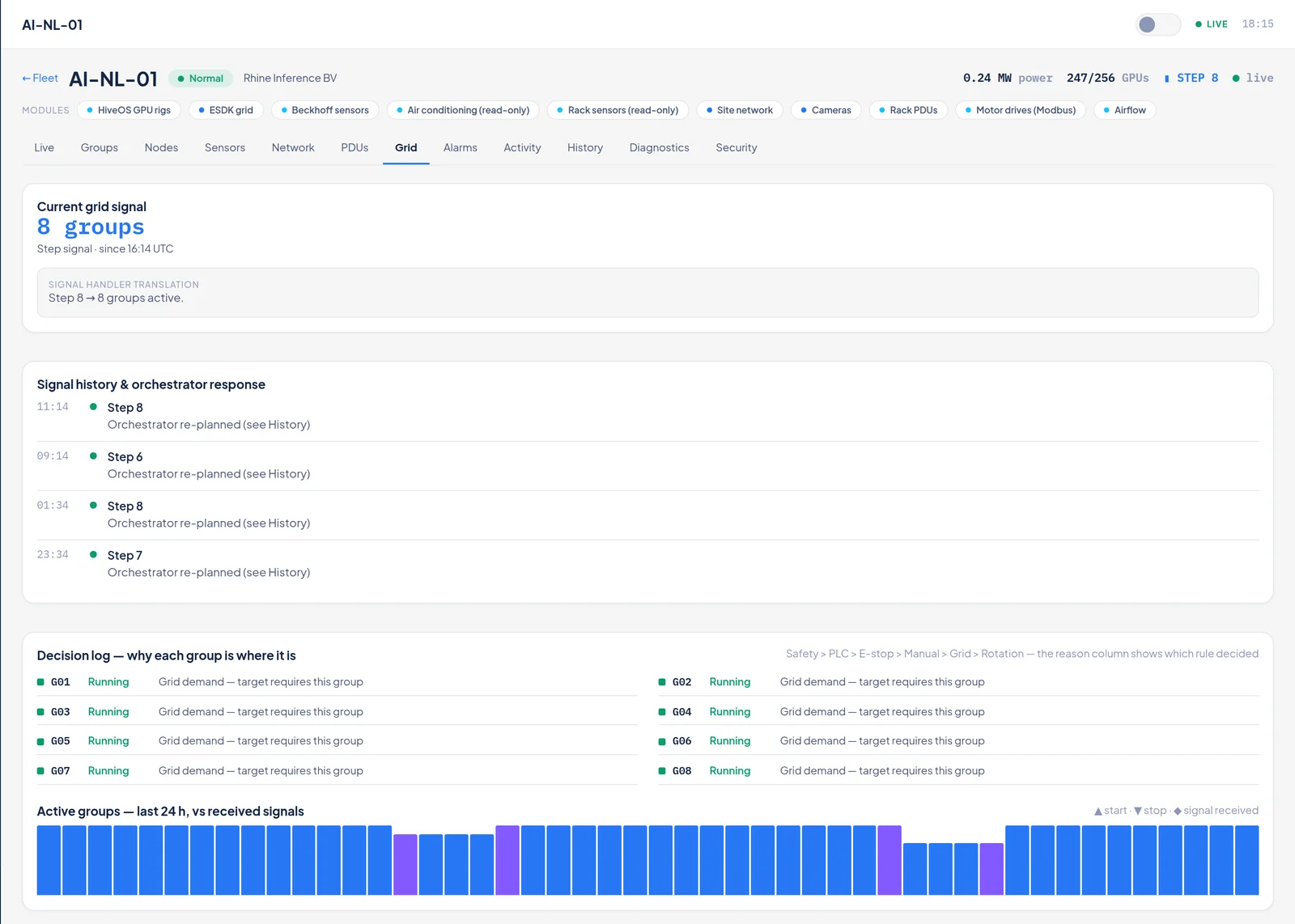Click the G08 Running status
The width and height of the screenshot is (1295, 924).
[x=730, y=771]
